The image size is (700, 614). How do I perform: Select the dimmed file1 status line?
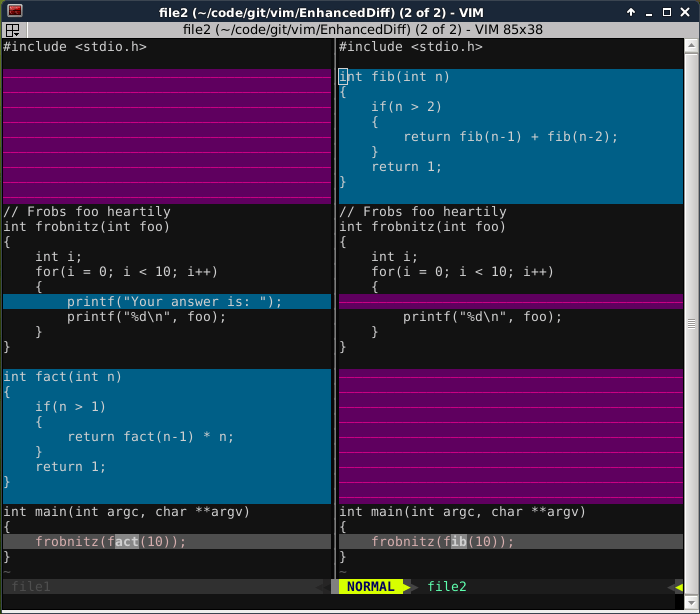pos(167,586)
